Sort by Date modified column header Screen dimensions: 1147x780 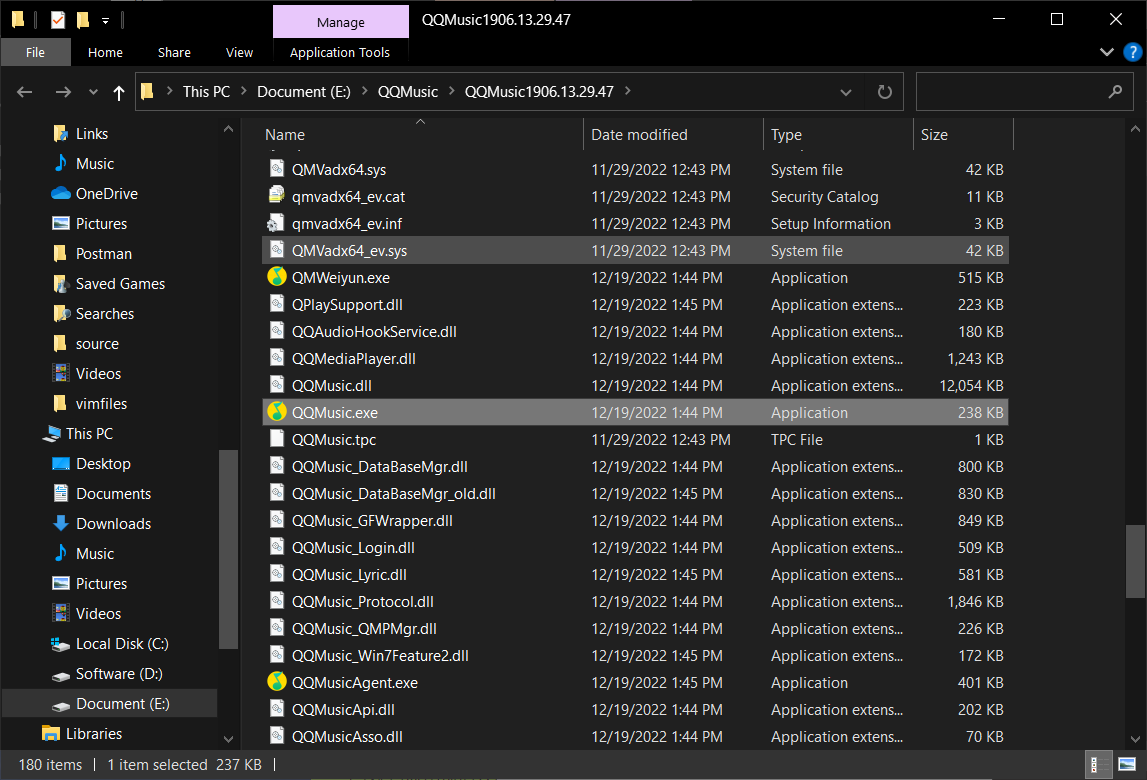[674, 135]
